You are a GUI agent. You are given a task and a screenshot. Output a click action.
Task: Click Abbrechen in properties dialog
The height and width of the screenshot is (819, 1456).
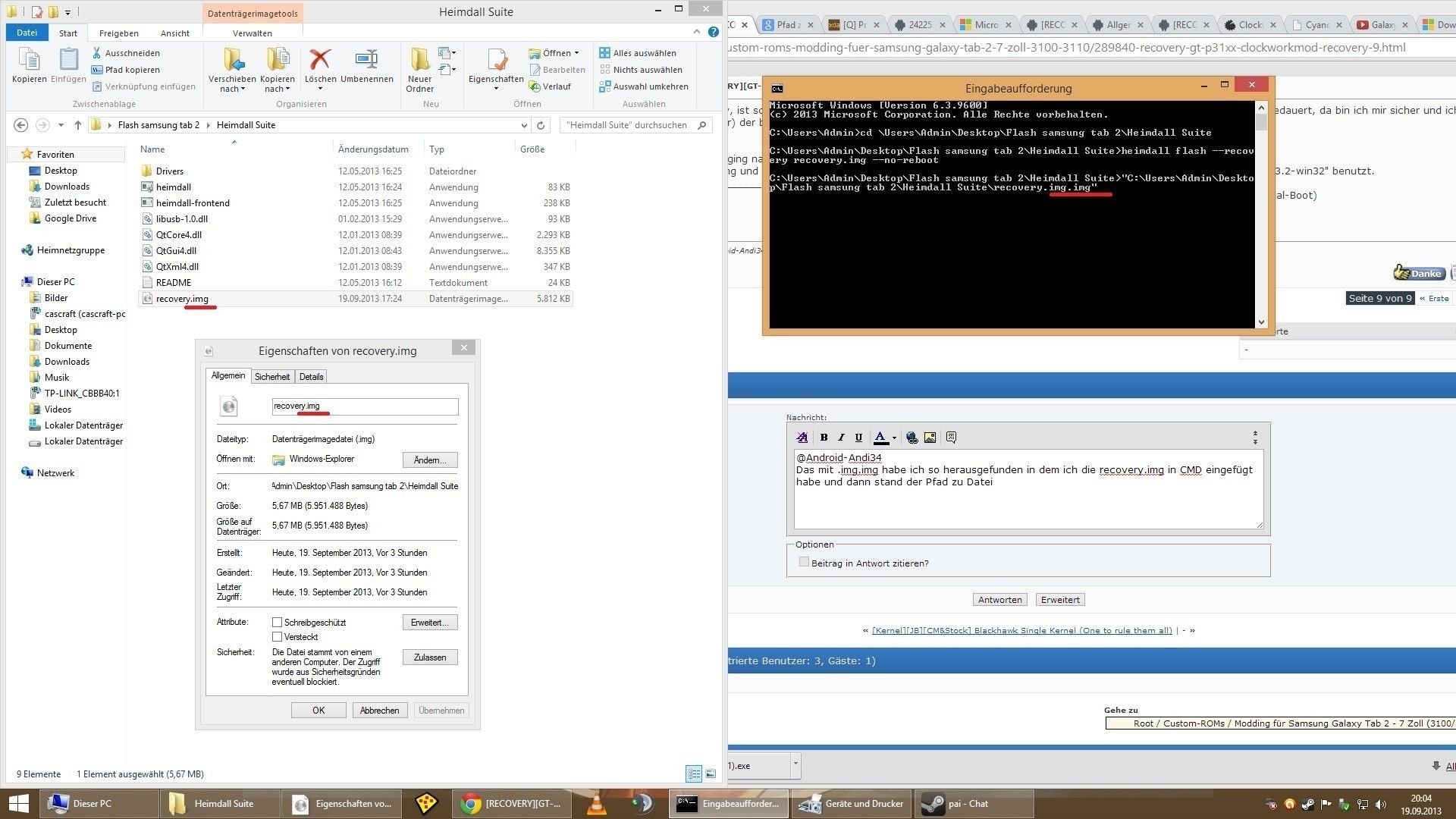click(x=379, y=711)
